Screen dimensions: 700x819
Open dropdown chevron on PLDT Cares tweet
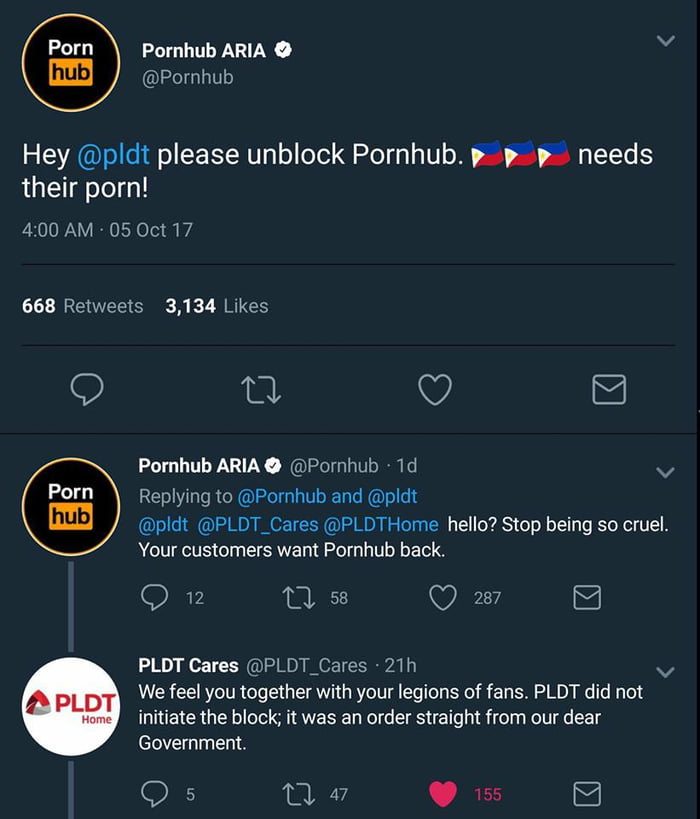click(665, 671)
